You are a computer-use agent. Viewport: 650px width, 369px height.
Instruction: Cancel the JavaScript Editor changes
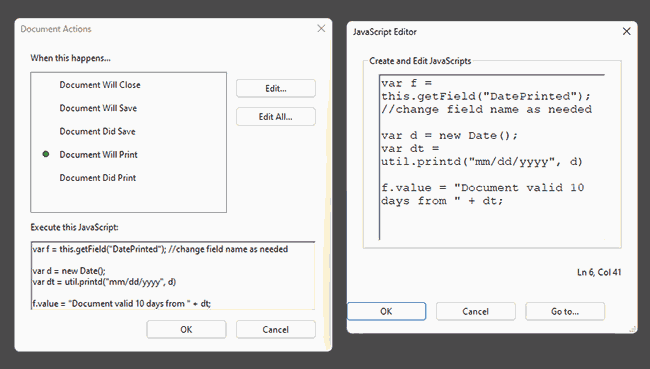pos(475,311)
